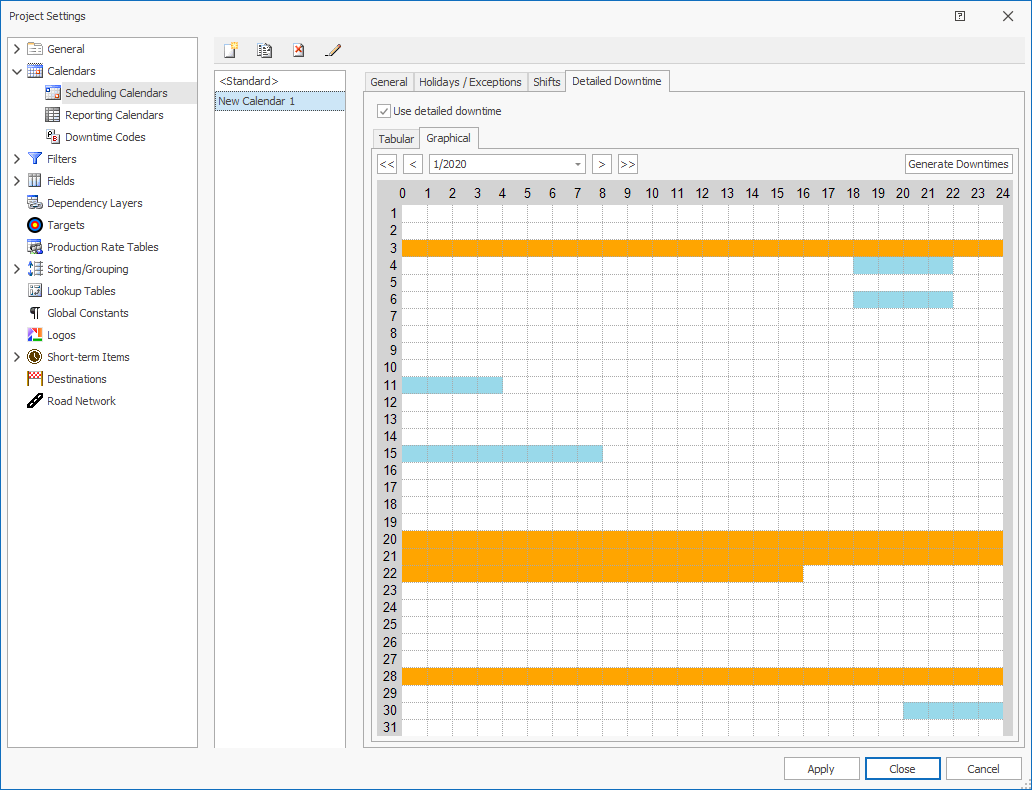Select New Calendar 1 in the list

(x=279, y=101)
